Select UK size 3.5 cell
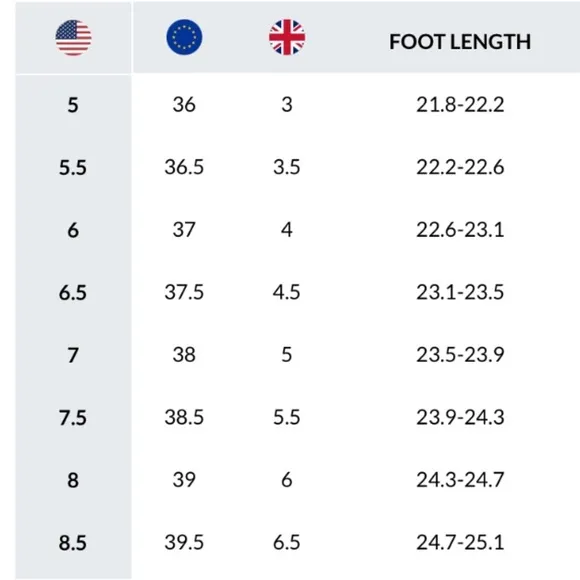This screenshot has height=580, width=580. point(287,167)
